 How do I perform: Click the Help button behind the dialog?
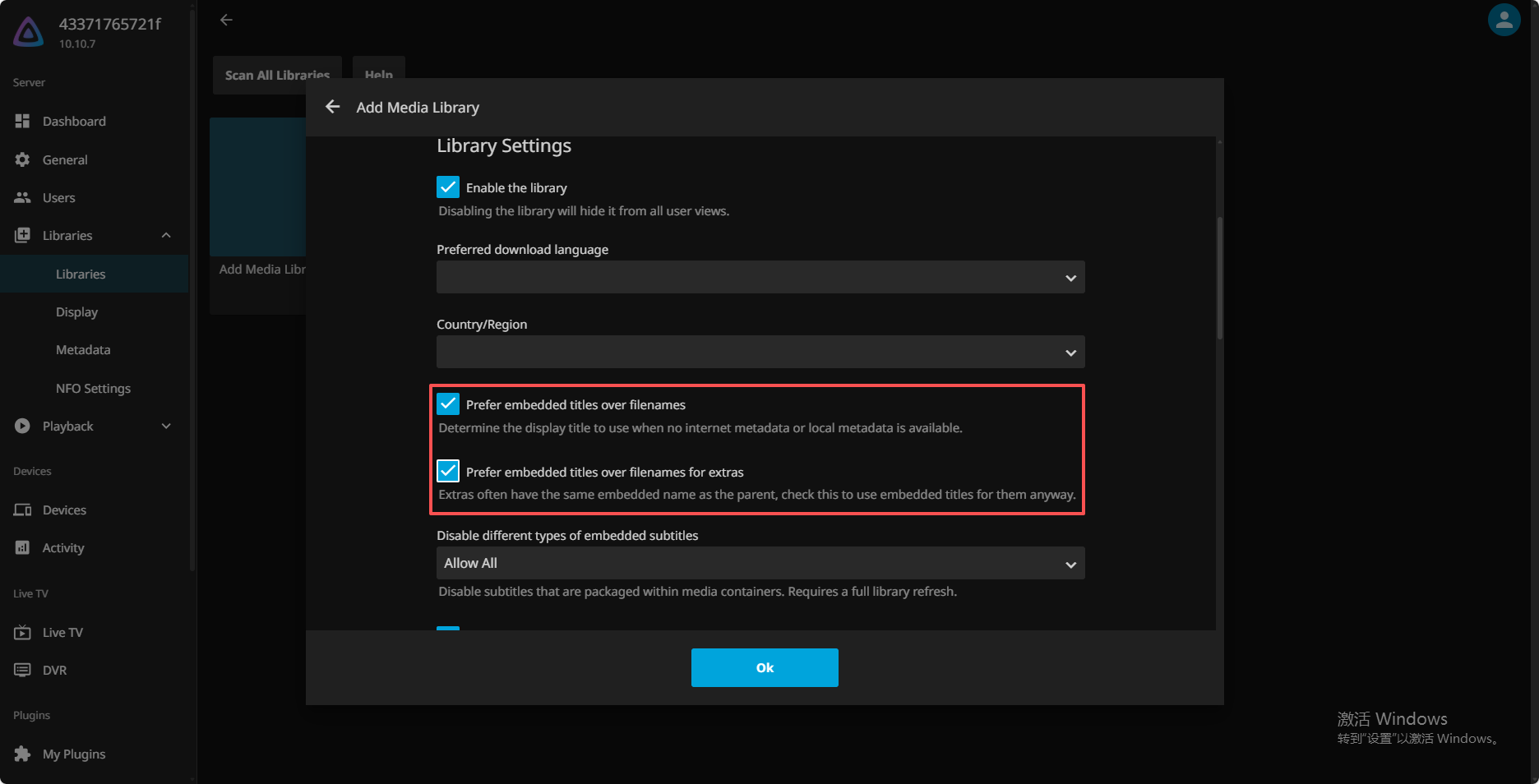(x=378, y=69)
